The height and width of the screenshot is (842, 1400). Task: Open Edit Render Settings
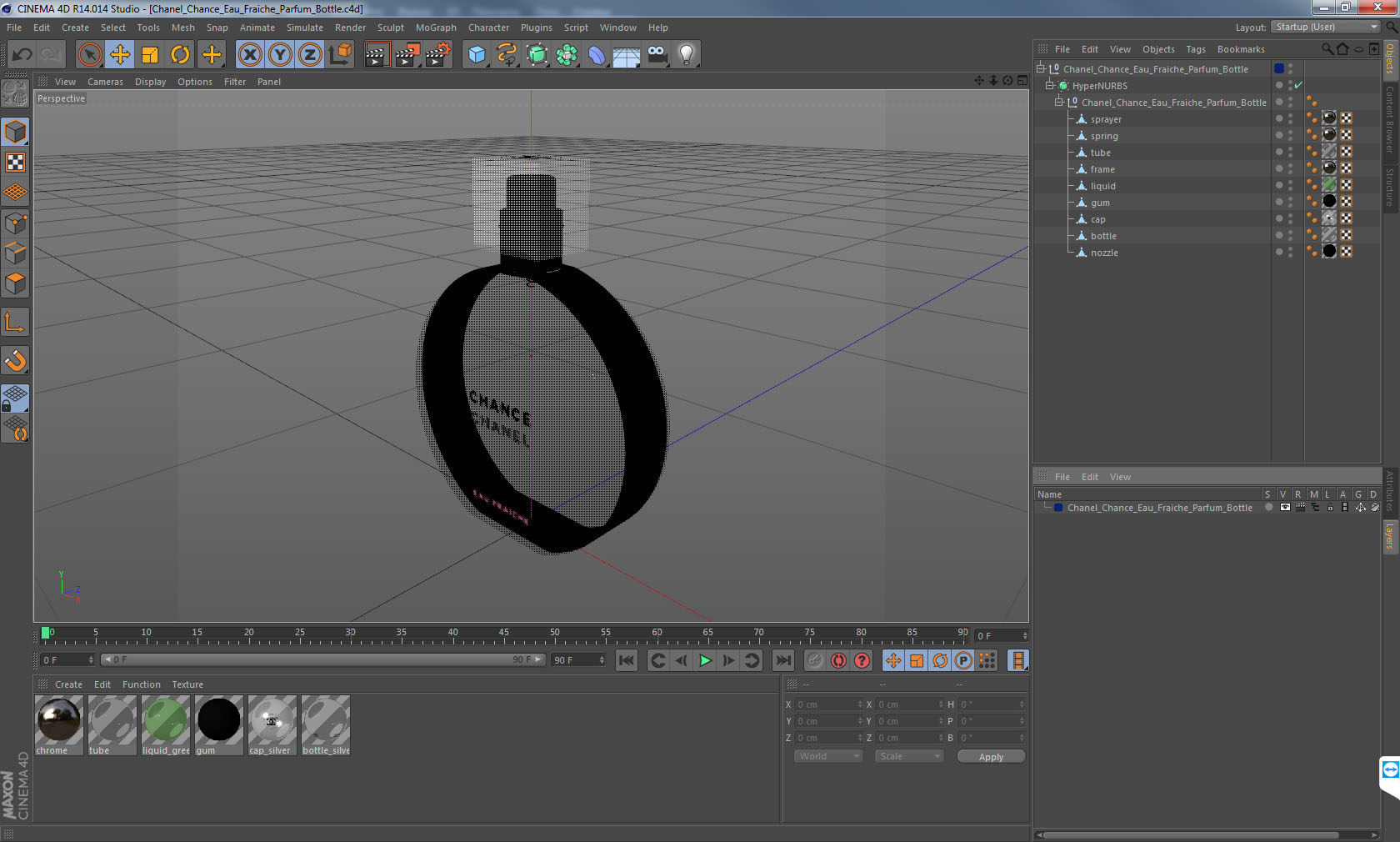click(437, 55)
